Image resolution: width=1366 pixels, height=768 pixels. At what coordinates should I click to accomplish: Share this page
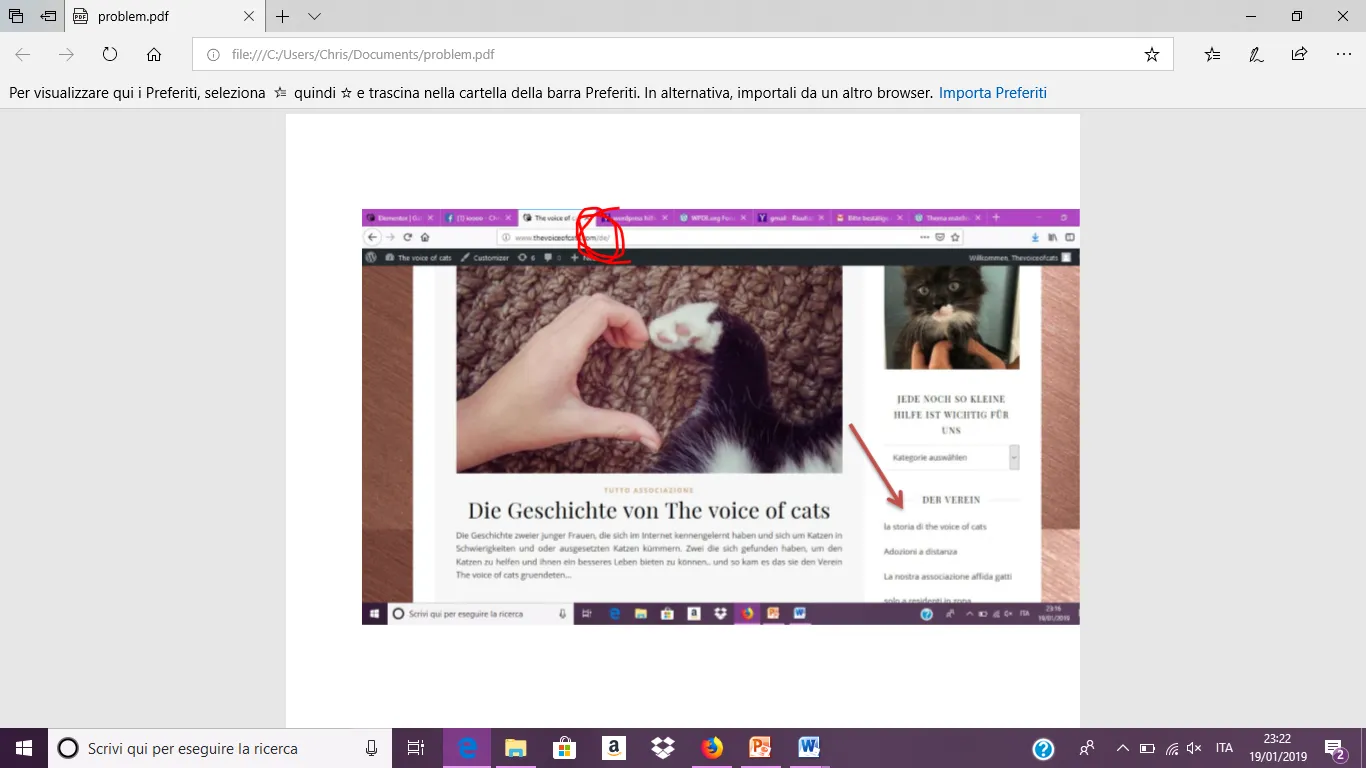(1299, 55)
